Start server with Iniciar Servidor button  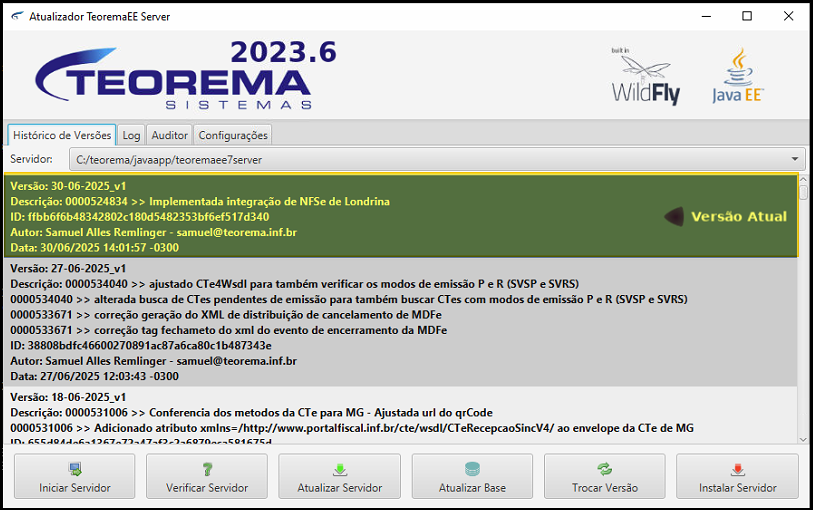[x=75, y=476]
